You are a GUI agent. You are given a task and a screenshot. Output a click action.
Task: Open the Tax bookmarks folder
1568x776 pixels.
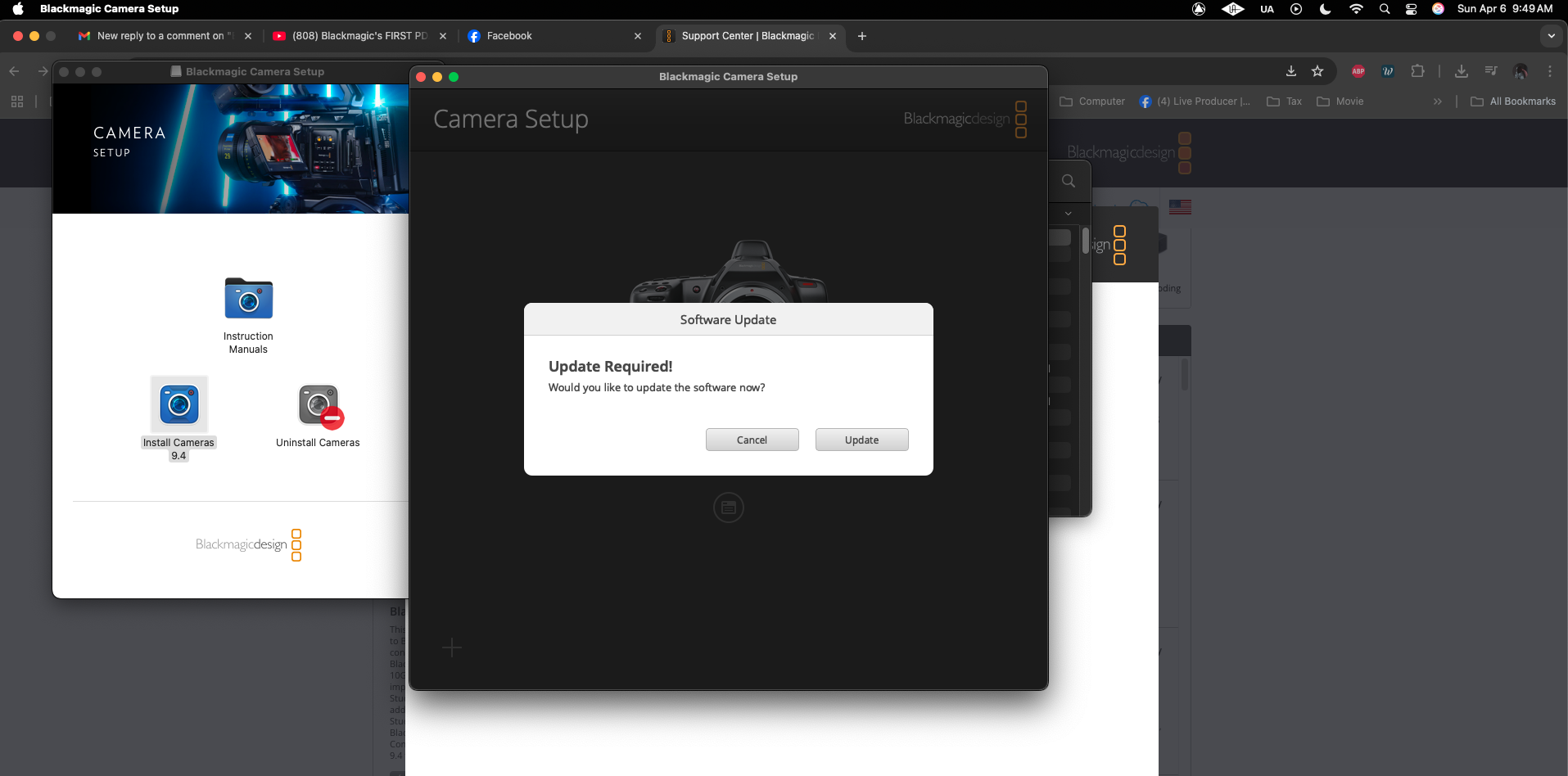pyautogui.click(x=1284, y=102)
